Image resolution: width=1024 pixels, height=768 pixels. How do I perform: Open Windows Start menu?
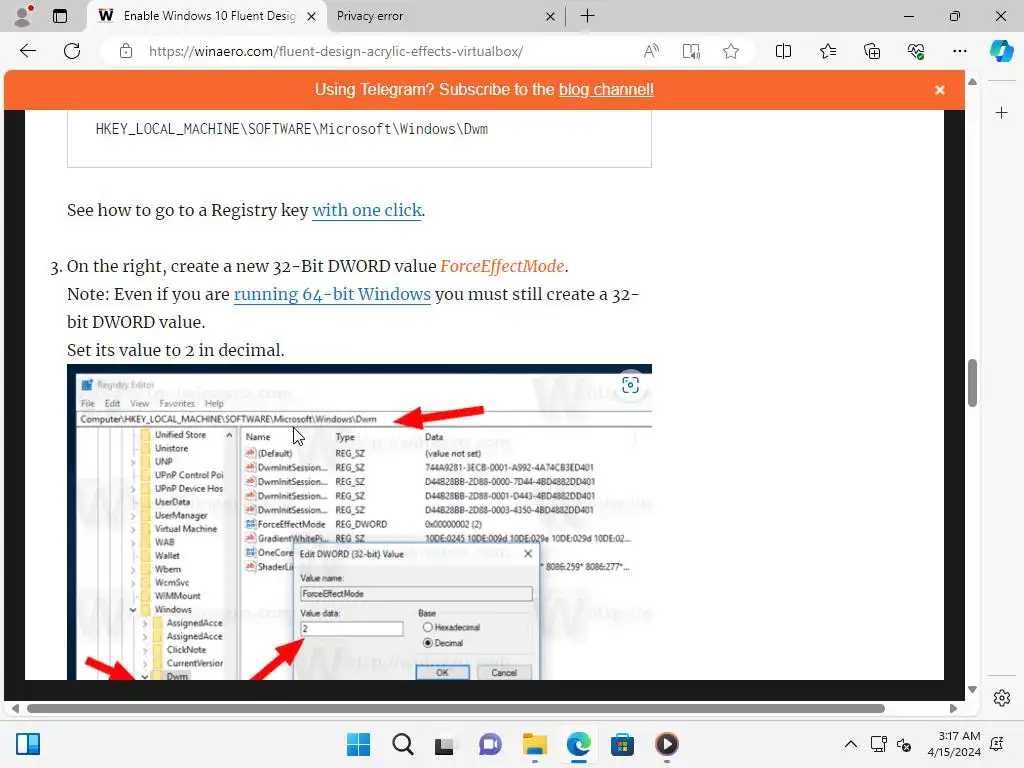[358, 744]
